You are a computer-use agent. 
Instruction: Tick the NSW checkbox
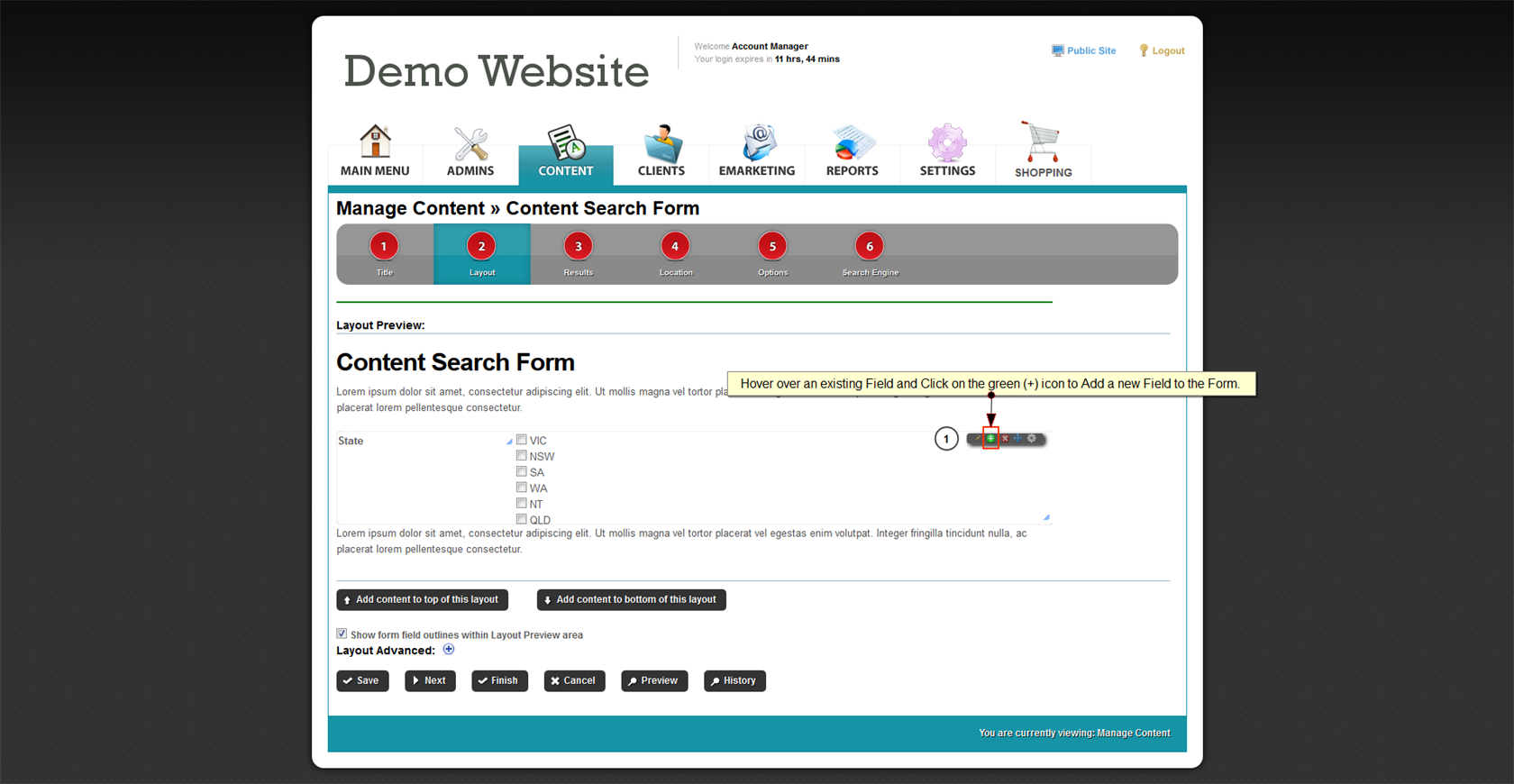click(521, 456)
